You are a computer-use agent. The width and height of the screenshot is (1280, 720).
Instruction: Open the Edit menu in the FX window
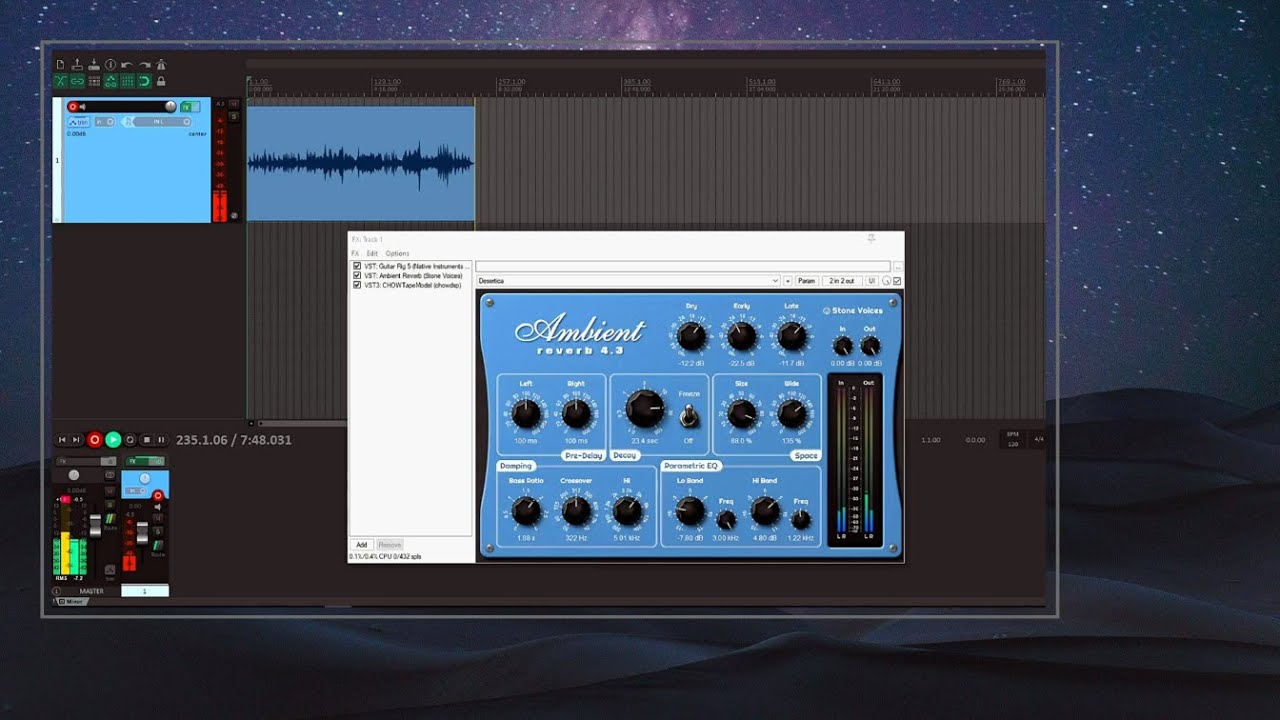pyautogui.click(x=372, y=254)
